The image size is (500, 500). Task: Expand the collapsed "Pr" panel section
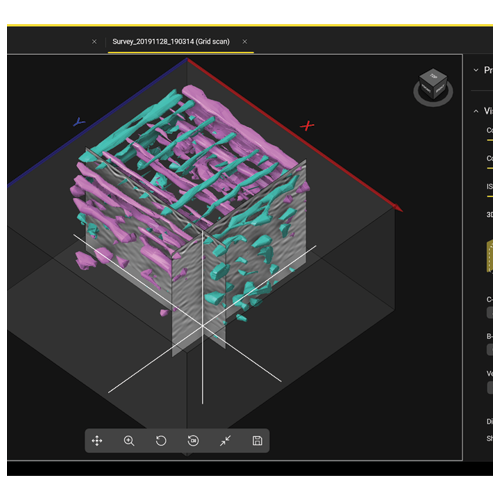coord(476,70)
